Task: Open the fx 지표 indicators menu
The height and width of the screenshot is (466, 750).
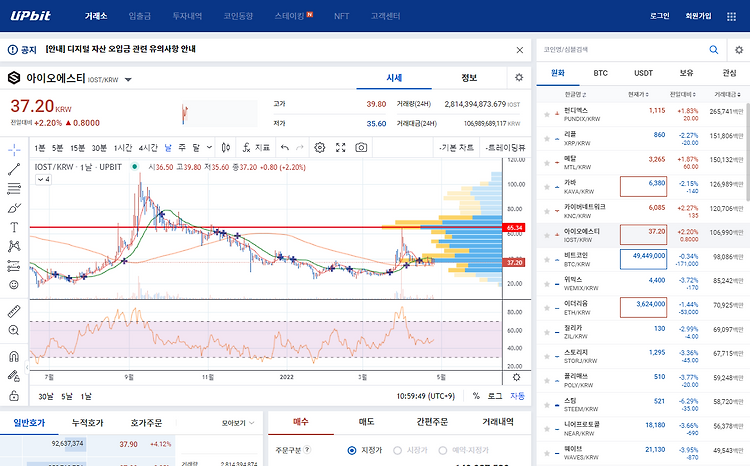Action: click(x=256, y=148)
